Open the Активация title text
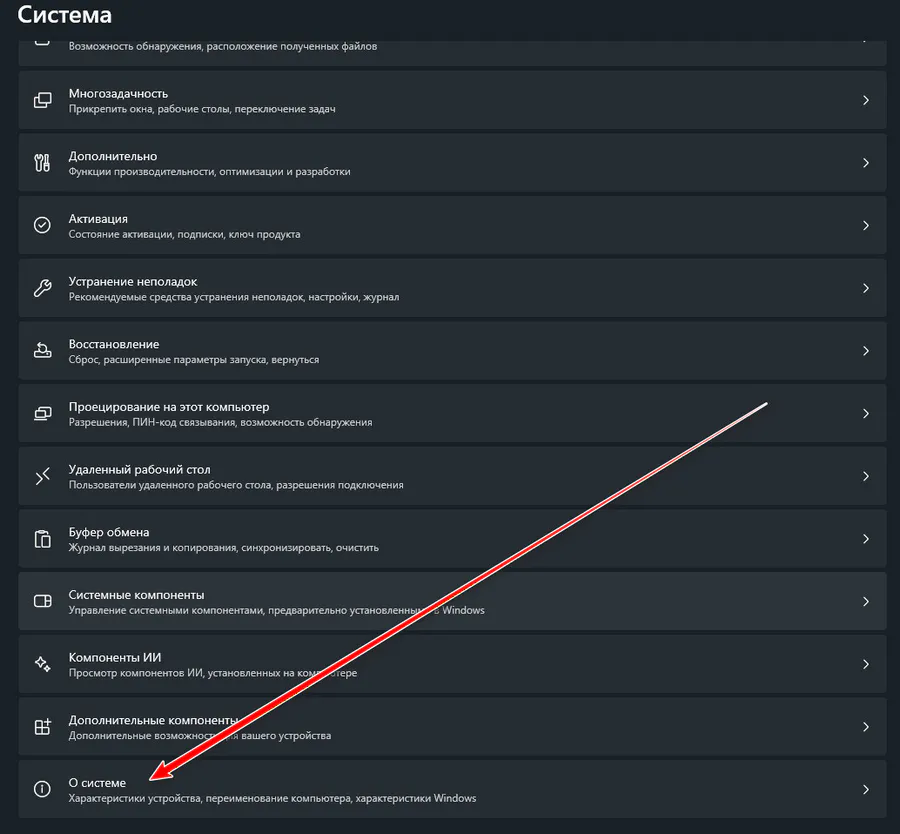The height and width of the screenshot is (834, 900). [x=98, y=219]
